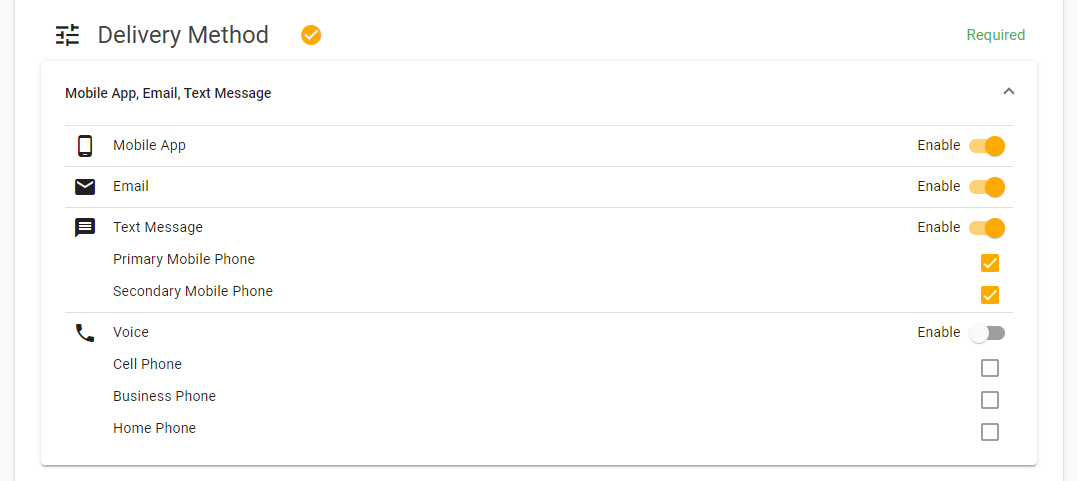Screen dimensions: 1077x481
Task: Click the Voice row label
Action: (131, 333)
